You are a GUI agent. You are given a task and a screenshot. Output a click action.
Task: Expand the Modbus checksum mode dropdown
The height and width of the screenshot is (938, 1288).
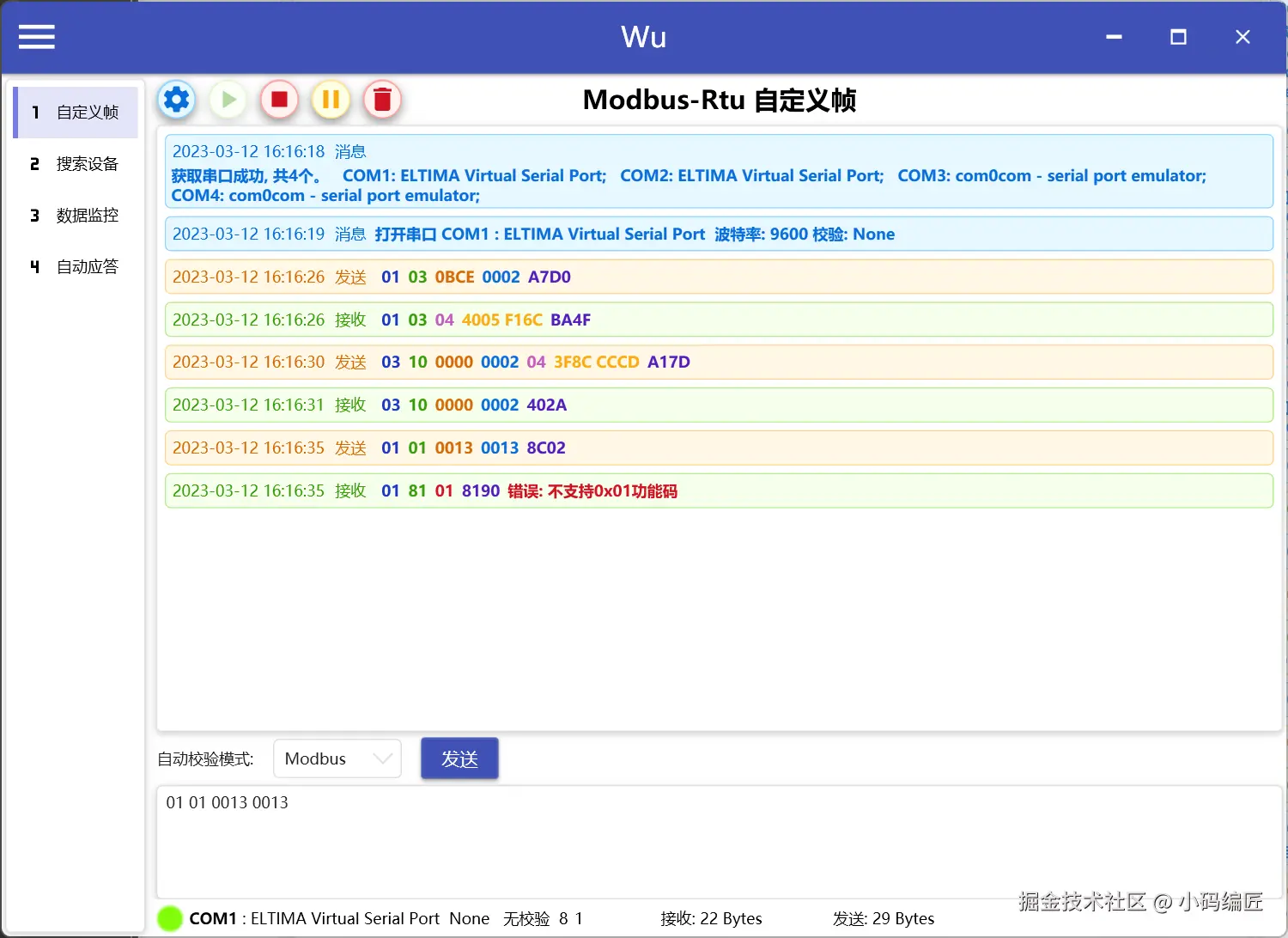click(x=337, y=758)
